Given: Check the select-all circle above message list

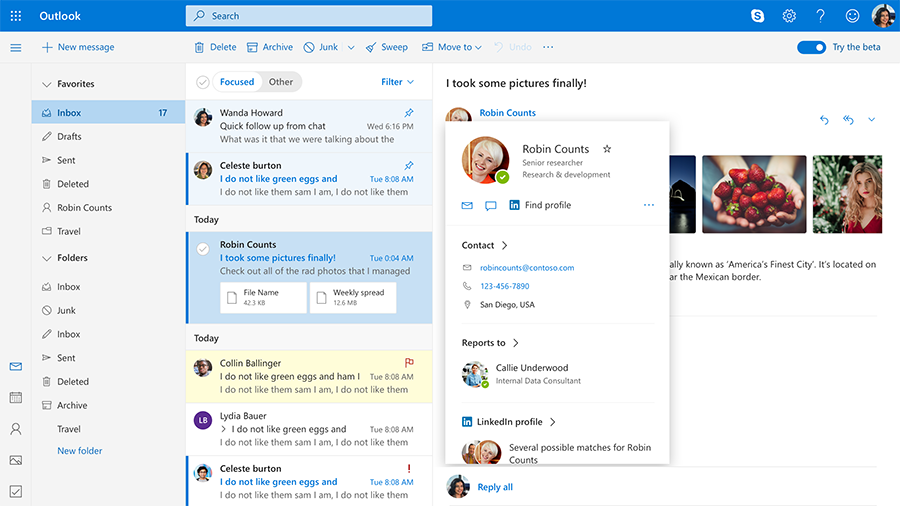Looking at the screenshot, I should 203,82.
